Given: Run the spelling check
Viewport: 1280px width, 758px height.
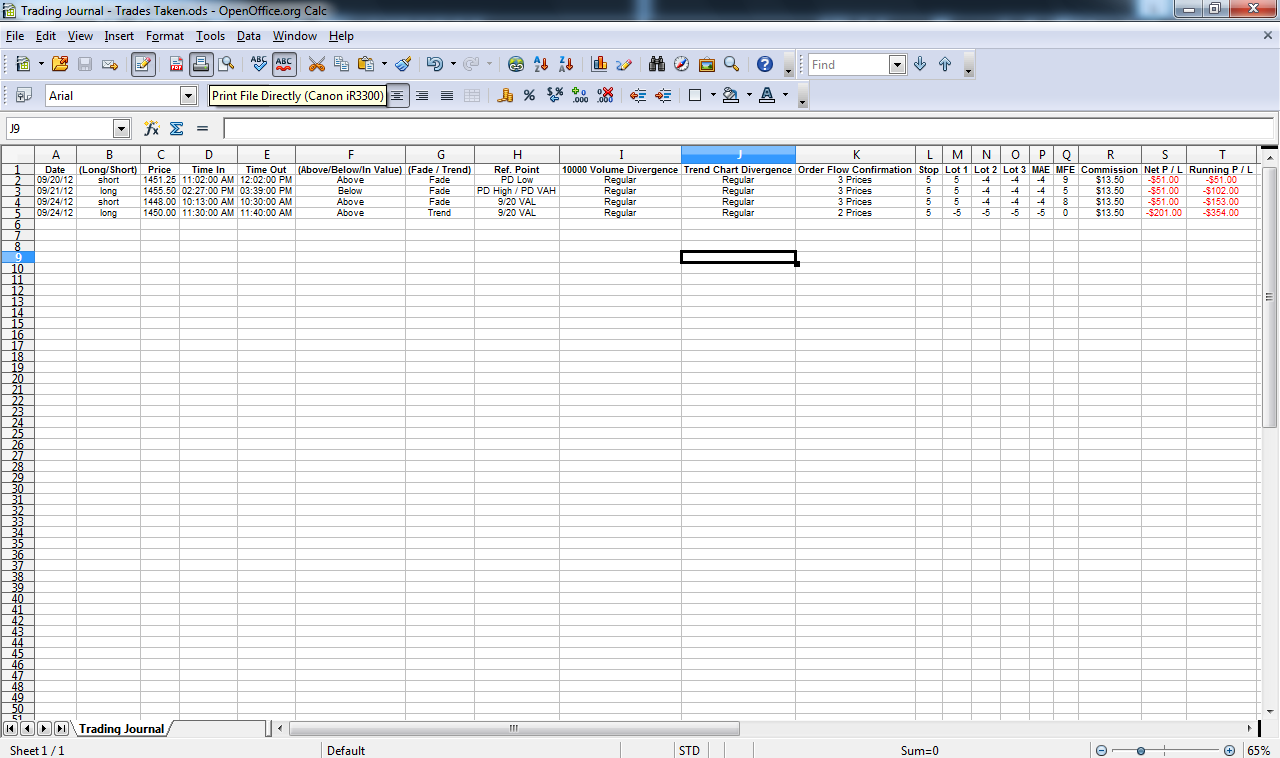Looking at the screenshot, I should (x=259, y=64).
